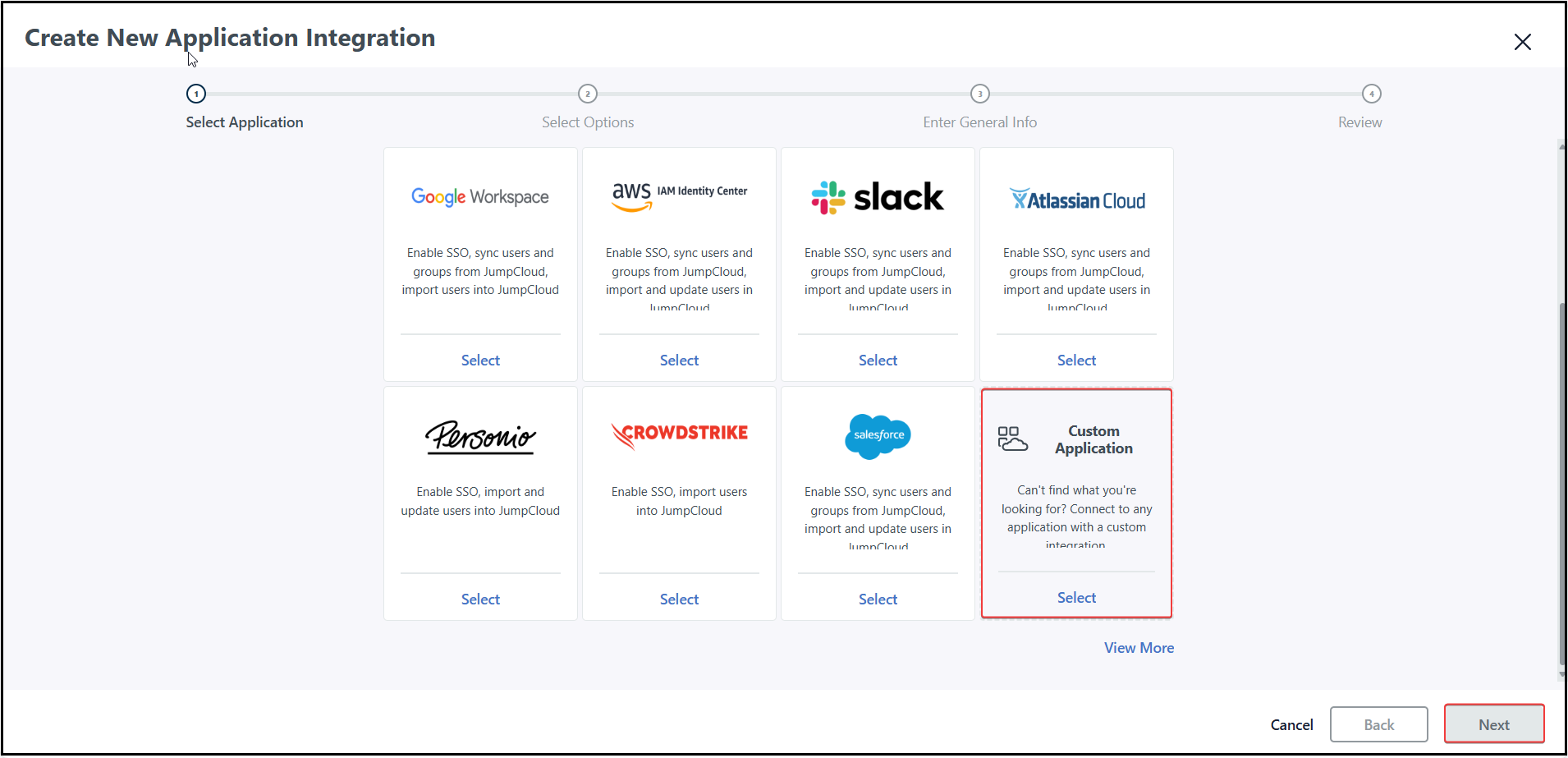Go to step 2 Select Options
The width and height of the screenshot is (1568, 758).
[588, 94]
